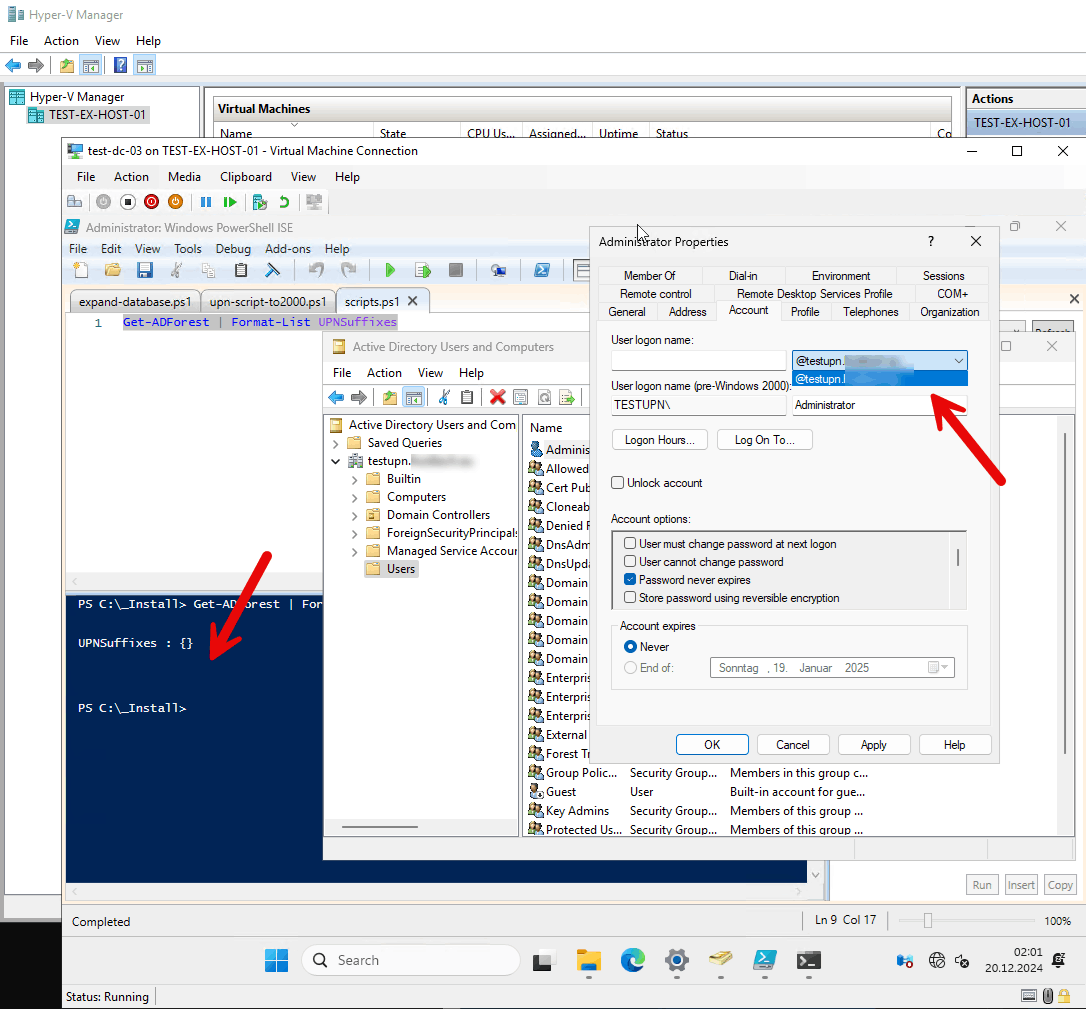Click Apply in Administrator Properties dialog
Viewport: 1086px width, 1009px height.
873,744
